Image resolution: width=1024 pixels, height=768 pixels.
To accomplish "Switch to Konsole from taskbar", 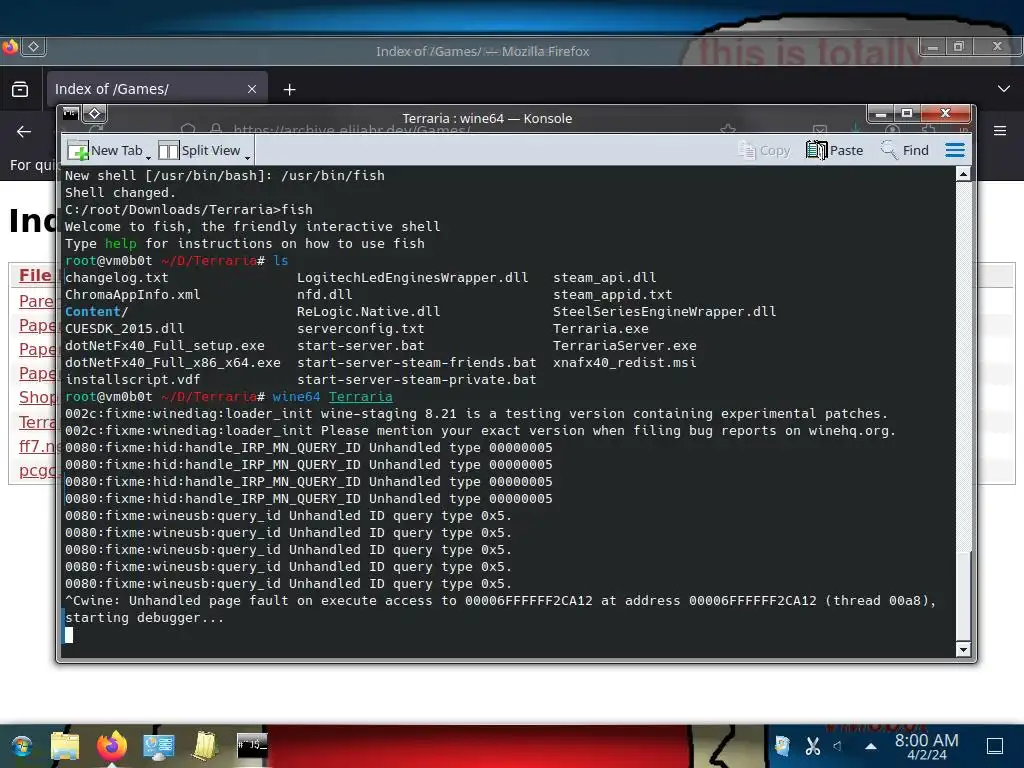I will (x=252, y=746).
